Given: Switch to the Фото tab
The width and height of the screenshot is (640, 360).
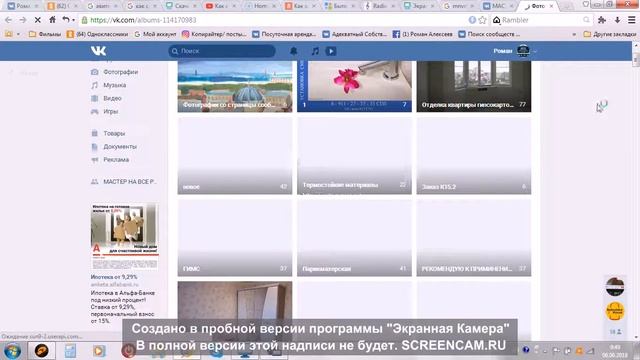Looking at the screenshot, I should coord(538,6).
